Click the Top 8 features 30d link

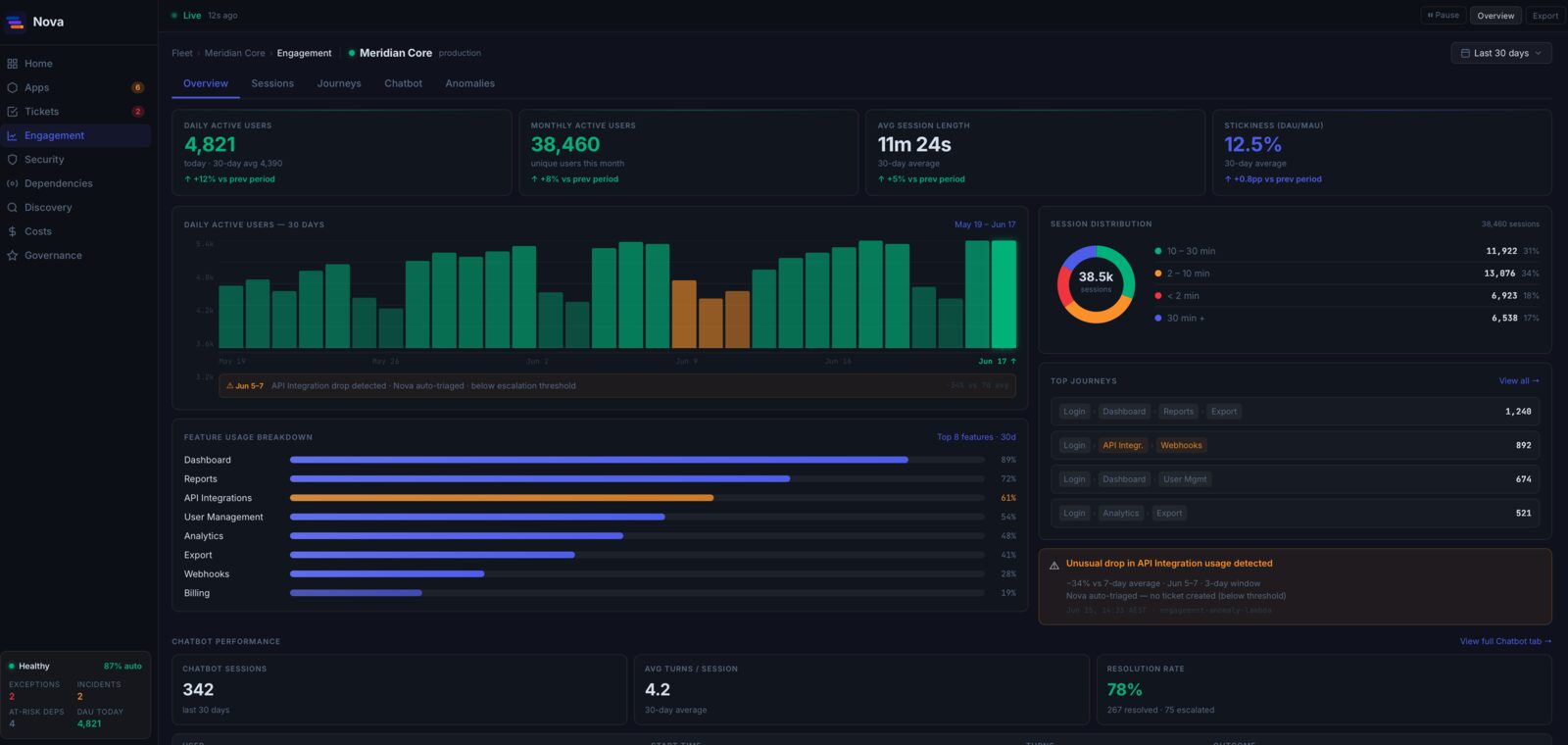[x=976, y=437]
